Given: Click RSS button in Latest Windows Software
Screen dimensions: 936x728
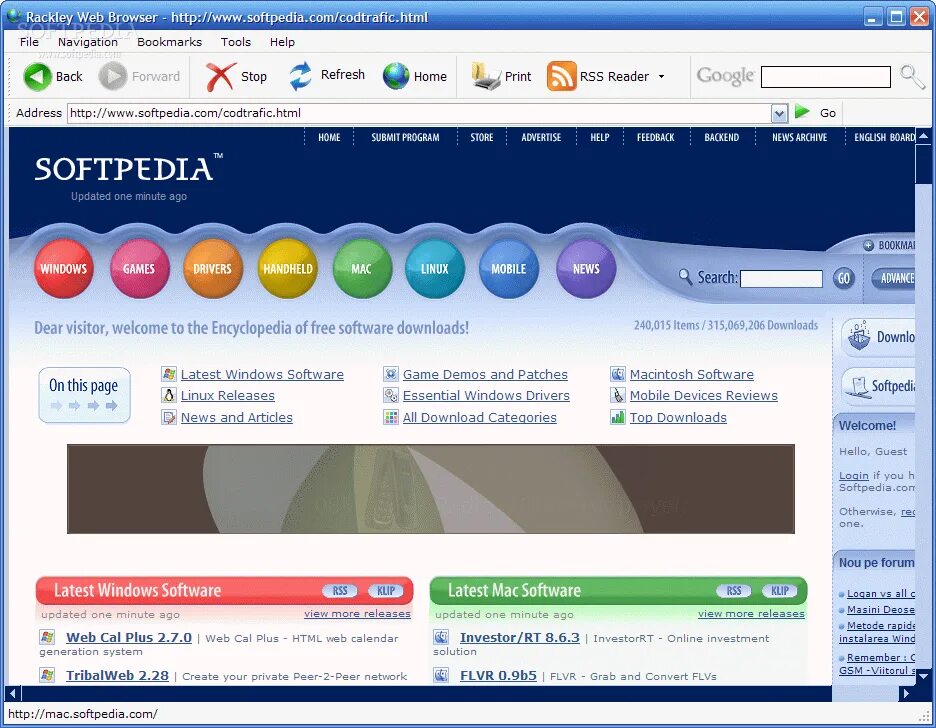Looking at the screenshot, I should pyautogui.click(x=340, y=591).
